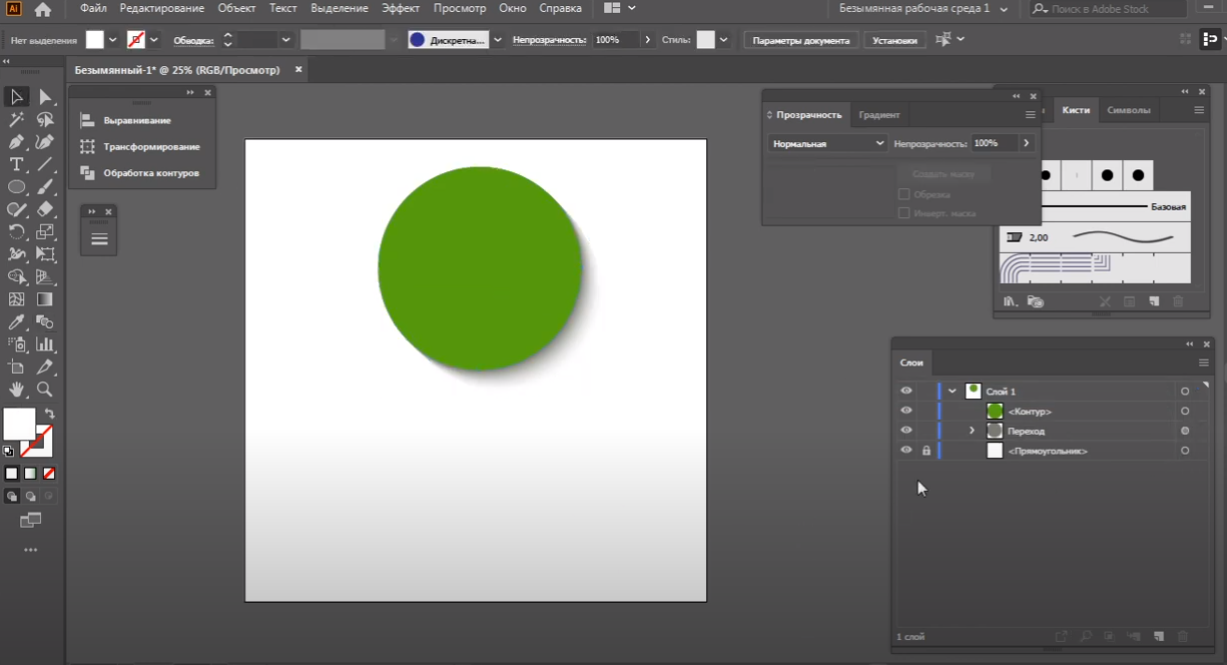The width and height of the screenshot is (1227, 665).
Task: Click the Параметры документа button
Action: coord(801,40)
